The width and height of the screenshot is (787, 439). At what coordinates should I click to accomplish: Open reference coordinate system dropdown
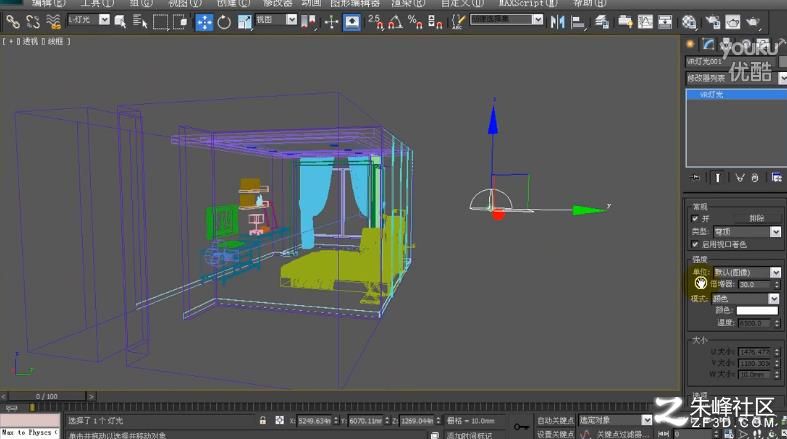(276, 20)
